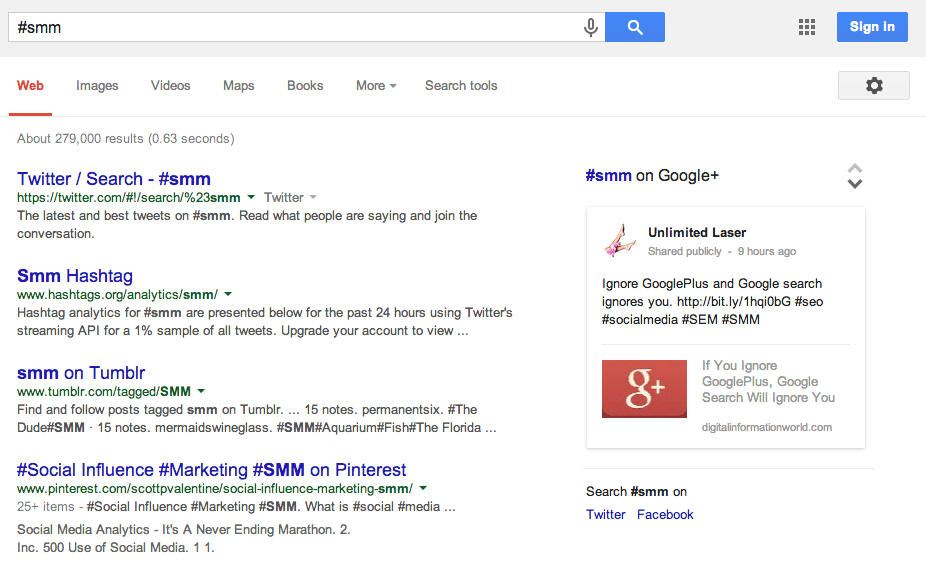The height and width of the screenshot is (571, 926).
Task: Expand arrow beside tumblr.com URL
Action: coord(201,391)
